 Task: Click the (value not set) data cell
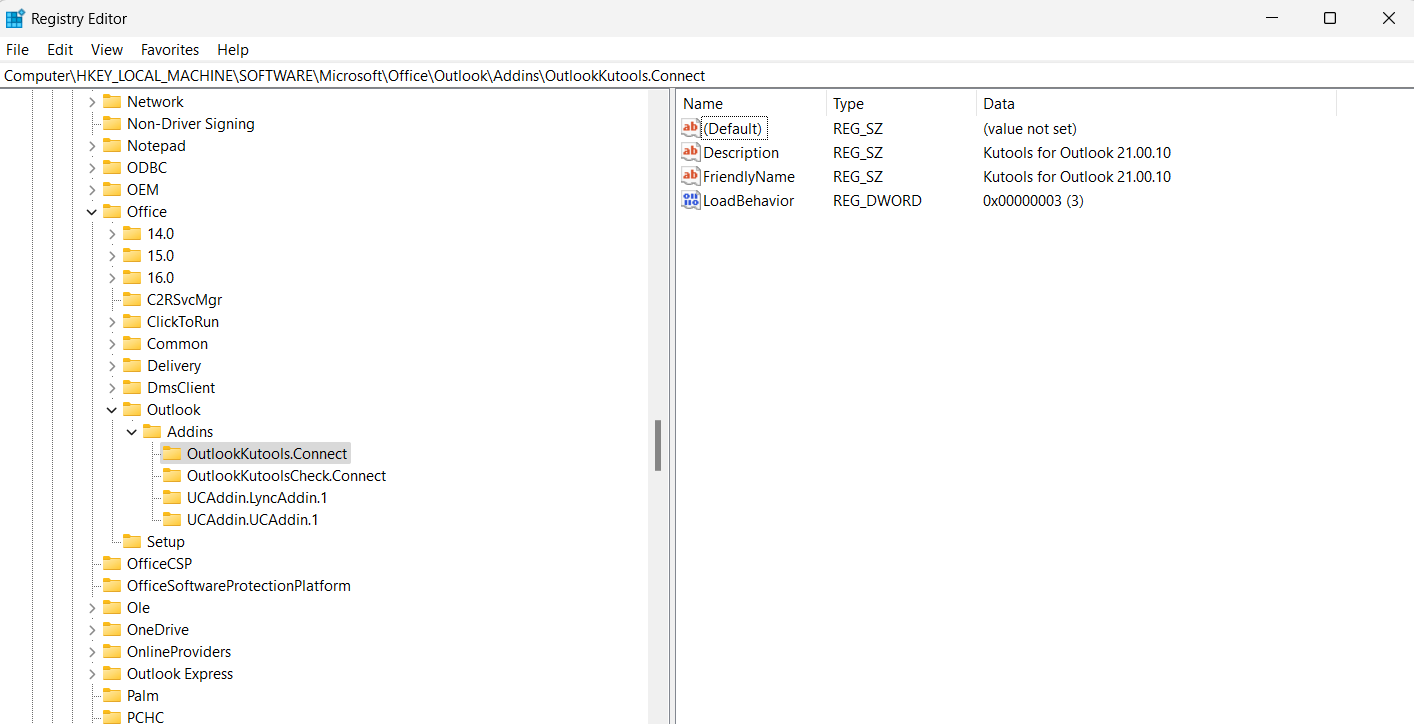pos(1030,128)
